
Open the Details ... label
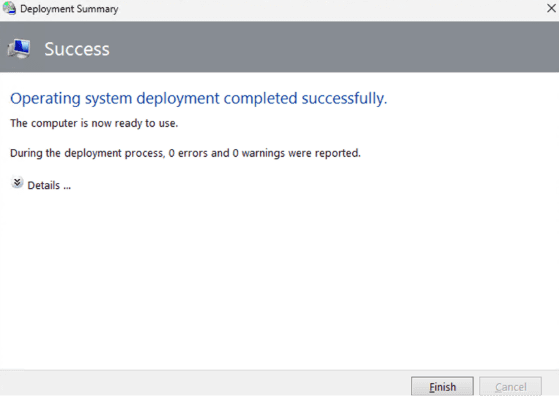(x=49, y=185)
